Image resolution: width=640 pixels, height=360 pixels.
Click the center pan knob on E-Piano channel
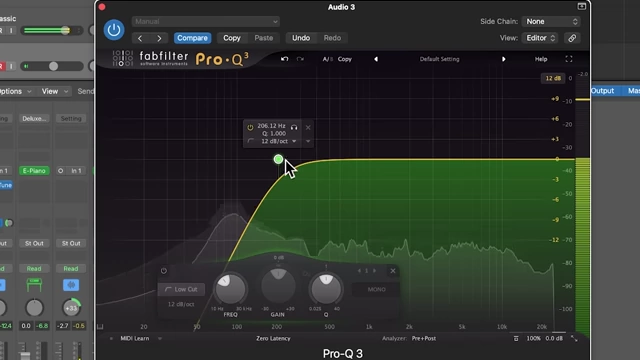[34, 308]
